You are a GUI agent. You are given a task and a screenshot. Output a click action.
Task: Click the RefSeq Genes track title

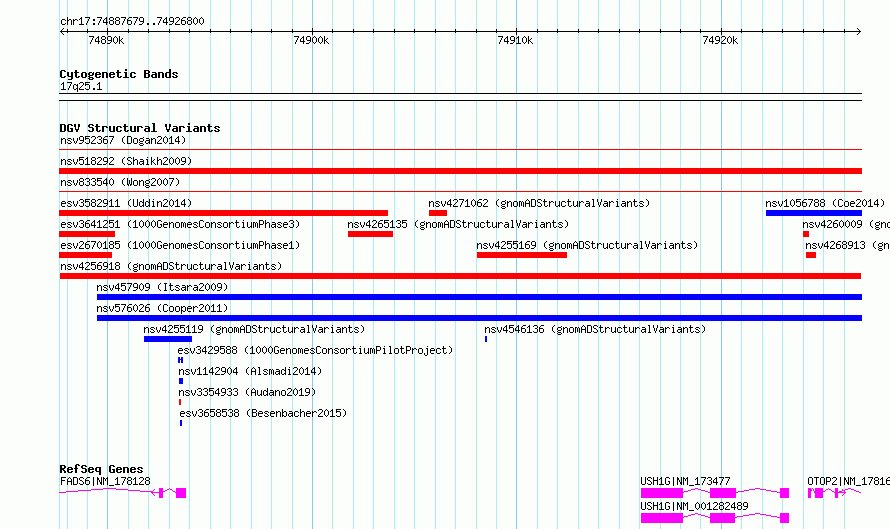[101, 469]
